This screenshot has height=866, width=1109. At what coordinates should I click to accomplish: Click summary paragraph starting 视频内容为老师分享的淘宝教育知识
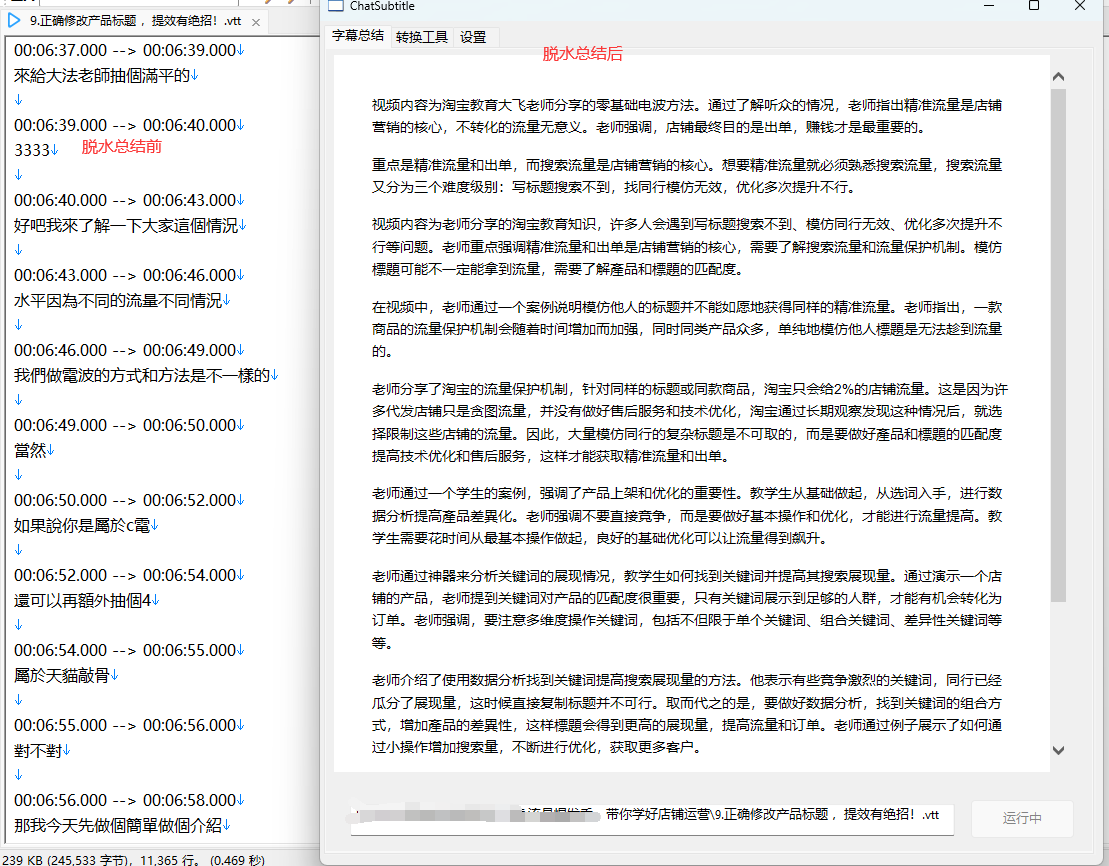pyautogui.click(x=687, y=247)
